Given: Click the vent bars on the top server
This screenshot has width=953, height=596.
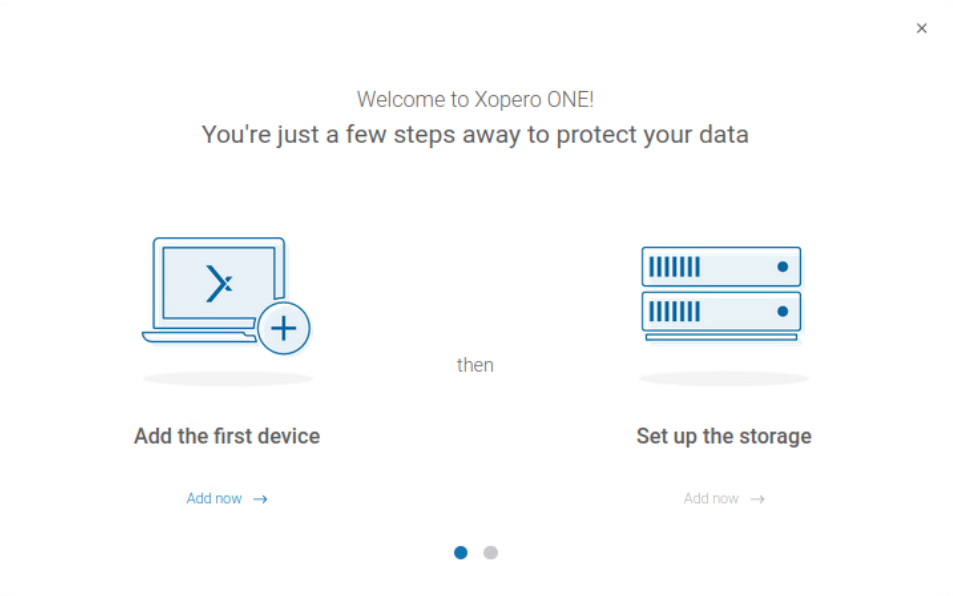Looking at the screenshot, I should tap(674, 267).
